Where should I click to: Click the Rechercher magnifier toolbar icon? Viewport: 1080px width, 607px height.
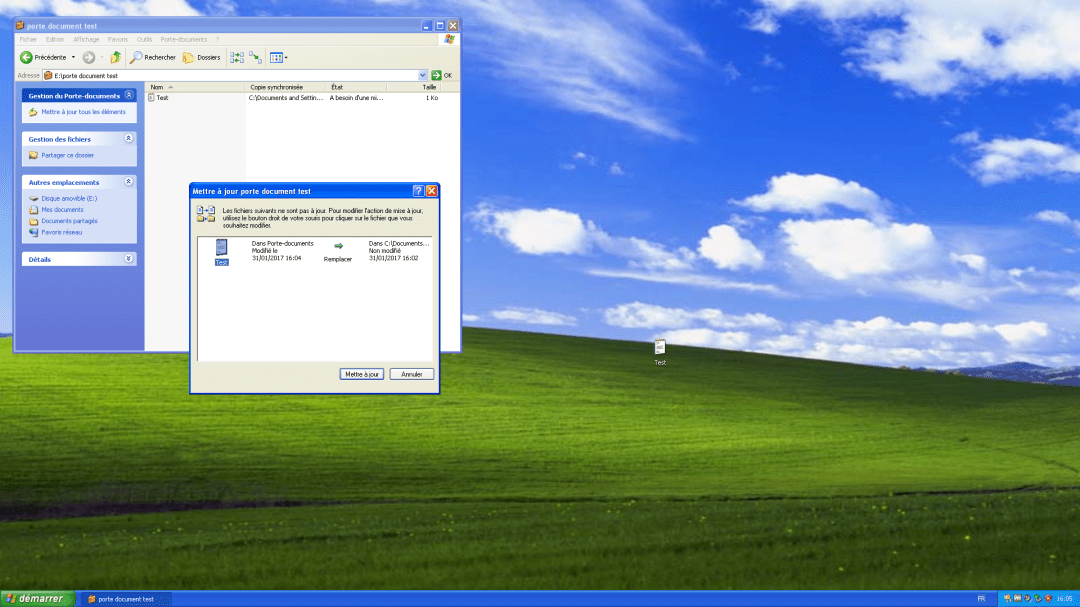point(137,57)
